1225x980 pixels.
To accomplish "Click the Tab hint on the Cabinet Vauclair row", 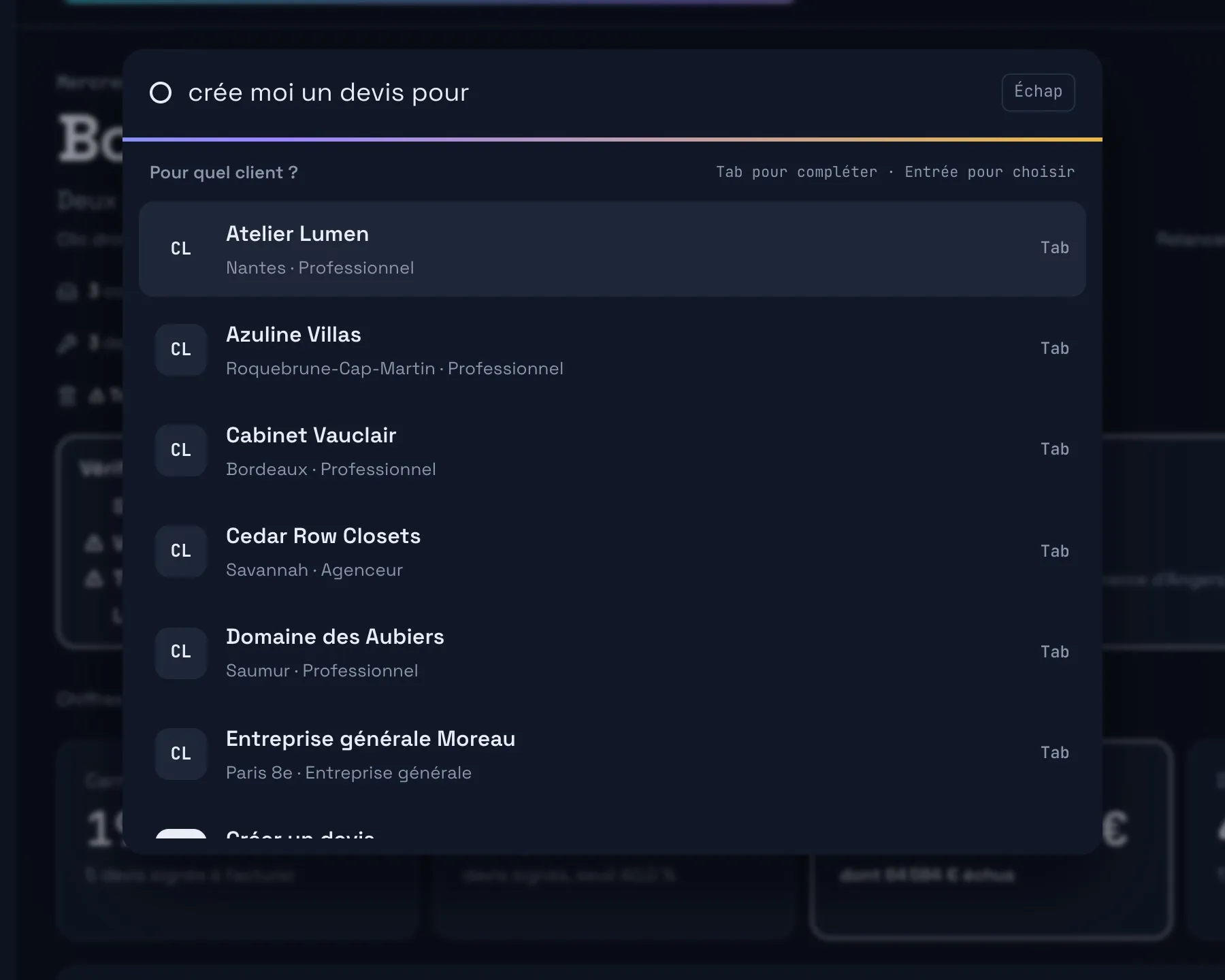I will coord(1055,449).
